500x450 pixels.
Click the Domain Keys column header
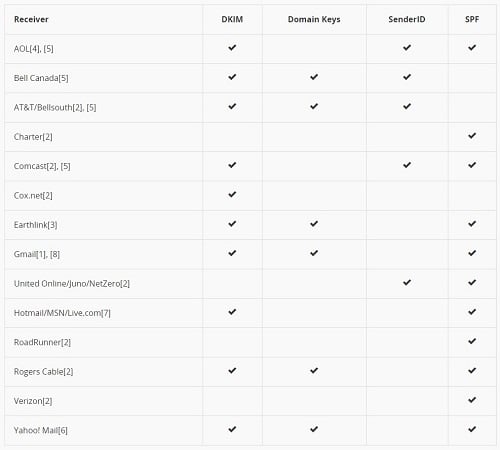tap(314, 19)
